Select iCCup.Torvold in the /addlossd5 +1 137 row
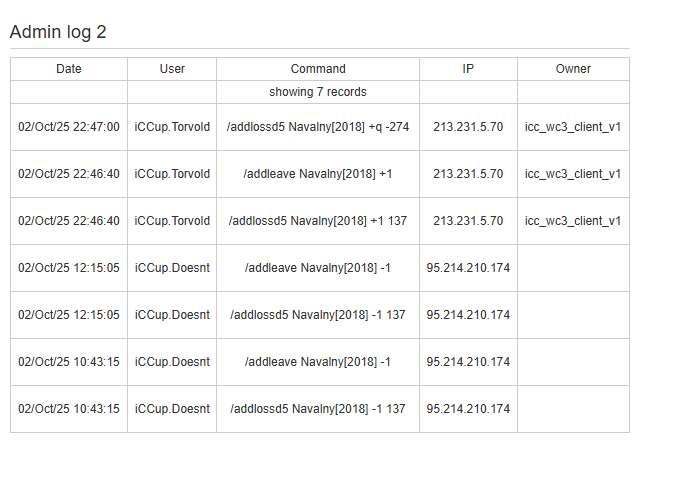This screenshot has width=685, height=477. [172, 221]
